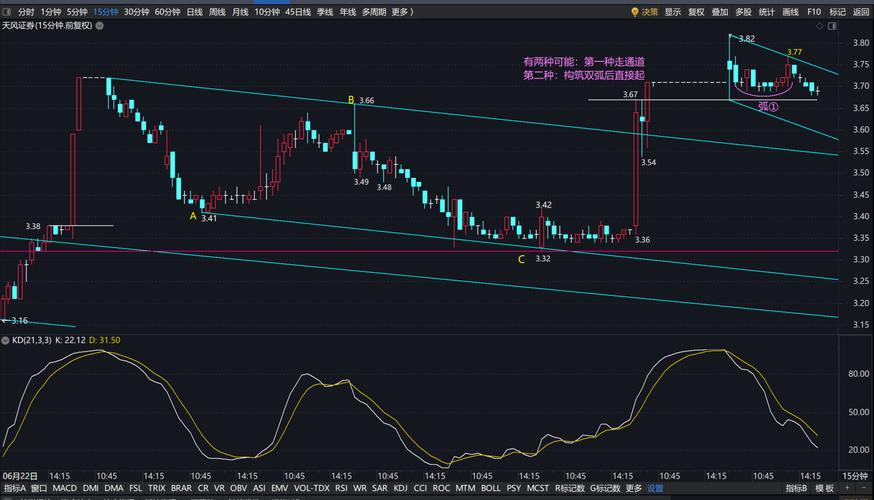Click the blue 设置 settings link
This screenshot has width=874, height=500.
coord(655,488)
